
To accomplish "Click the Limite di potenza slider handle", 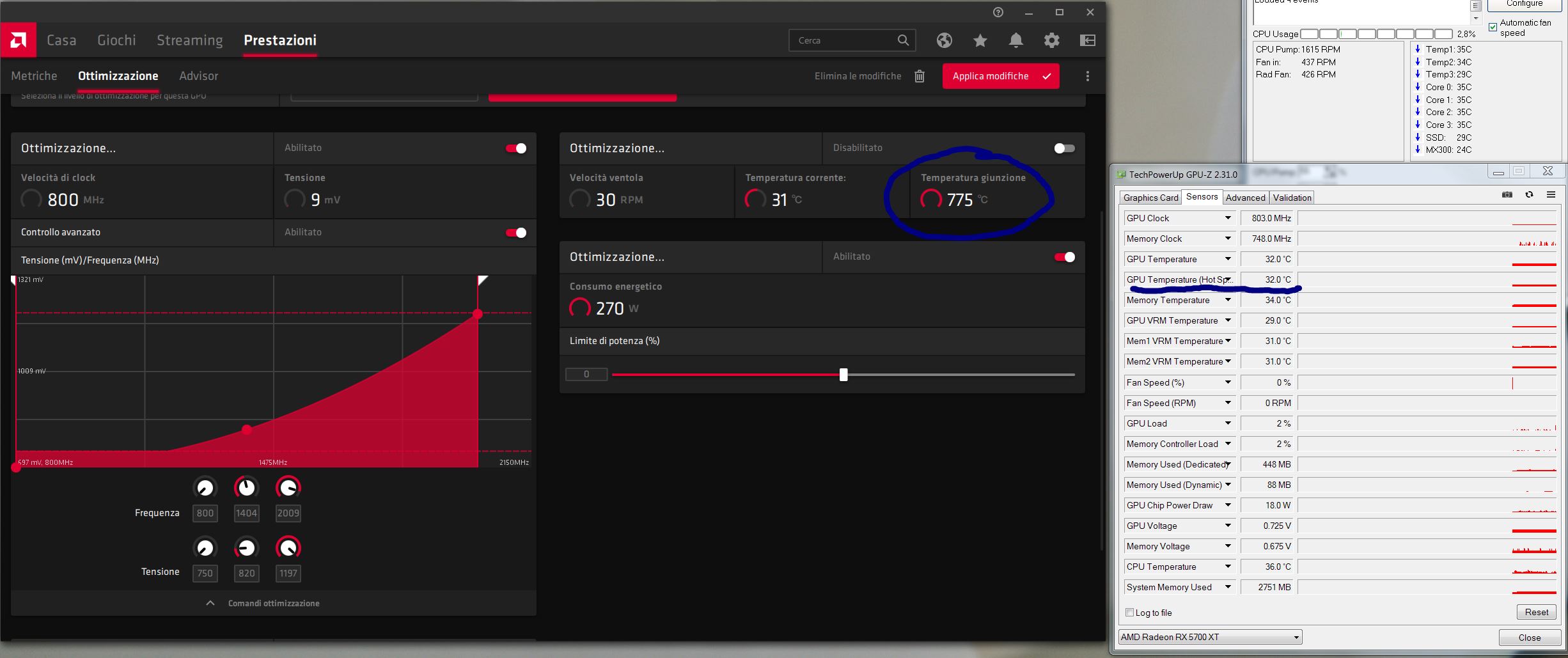I will click(x=843, y=375).
